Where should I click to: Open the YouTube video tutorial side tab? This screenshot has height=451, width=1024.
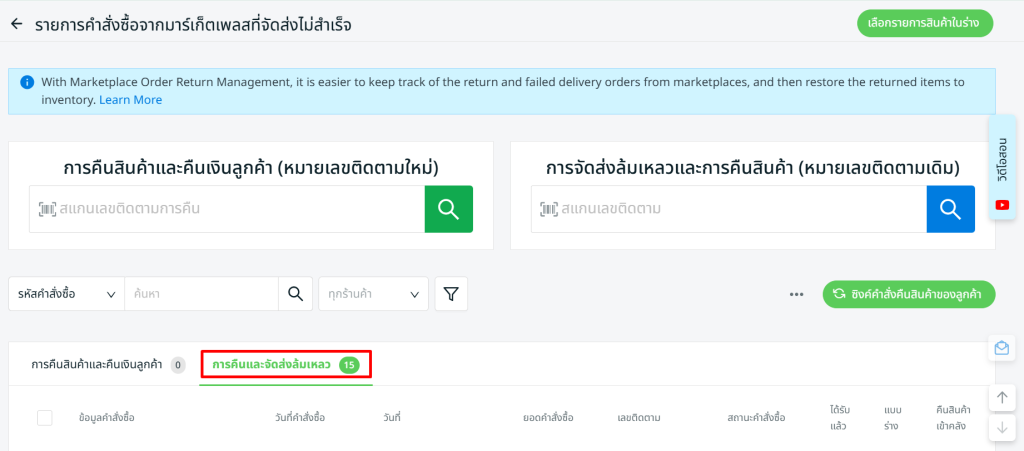[1002, 167]
